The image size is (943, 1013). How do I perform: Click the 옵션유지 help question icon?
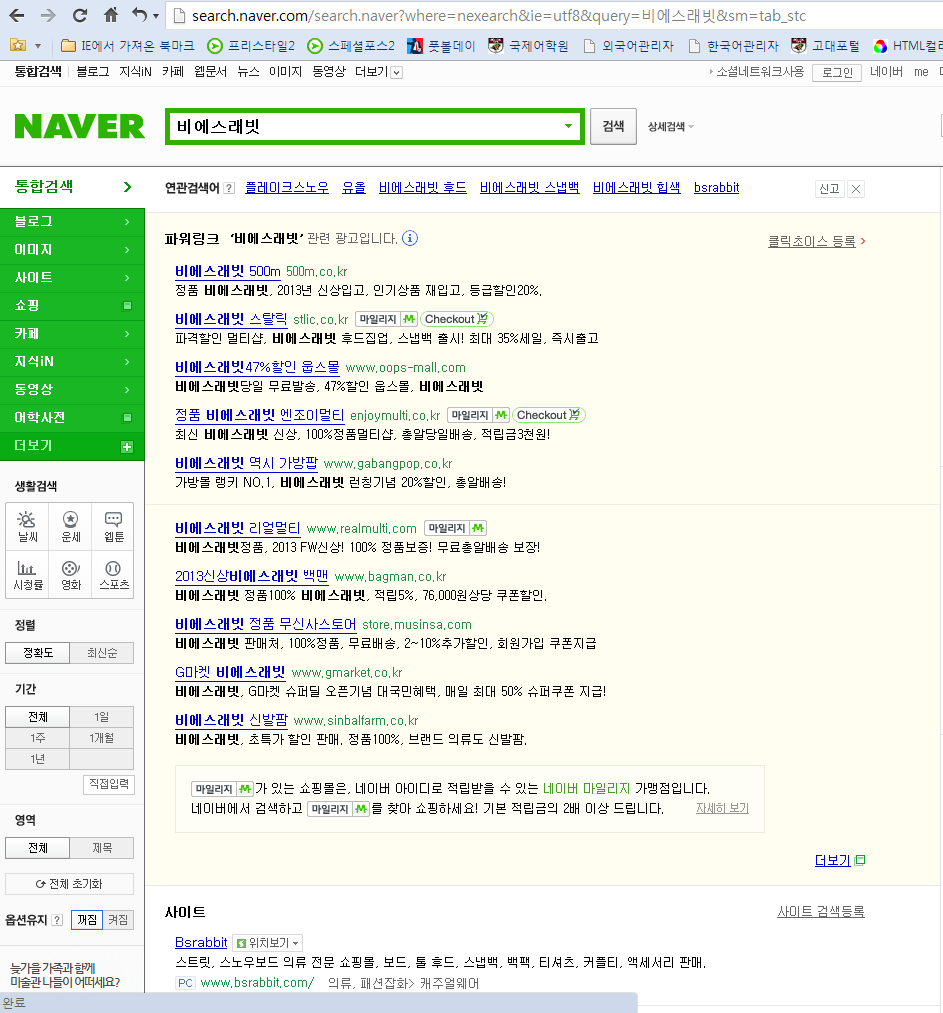pos(57,920)
